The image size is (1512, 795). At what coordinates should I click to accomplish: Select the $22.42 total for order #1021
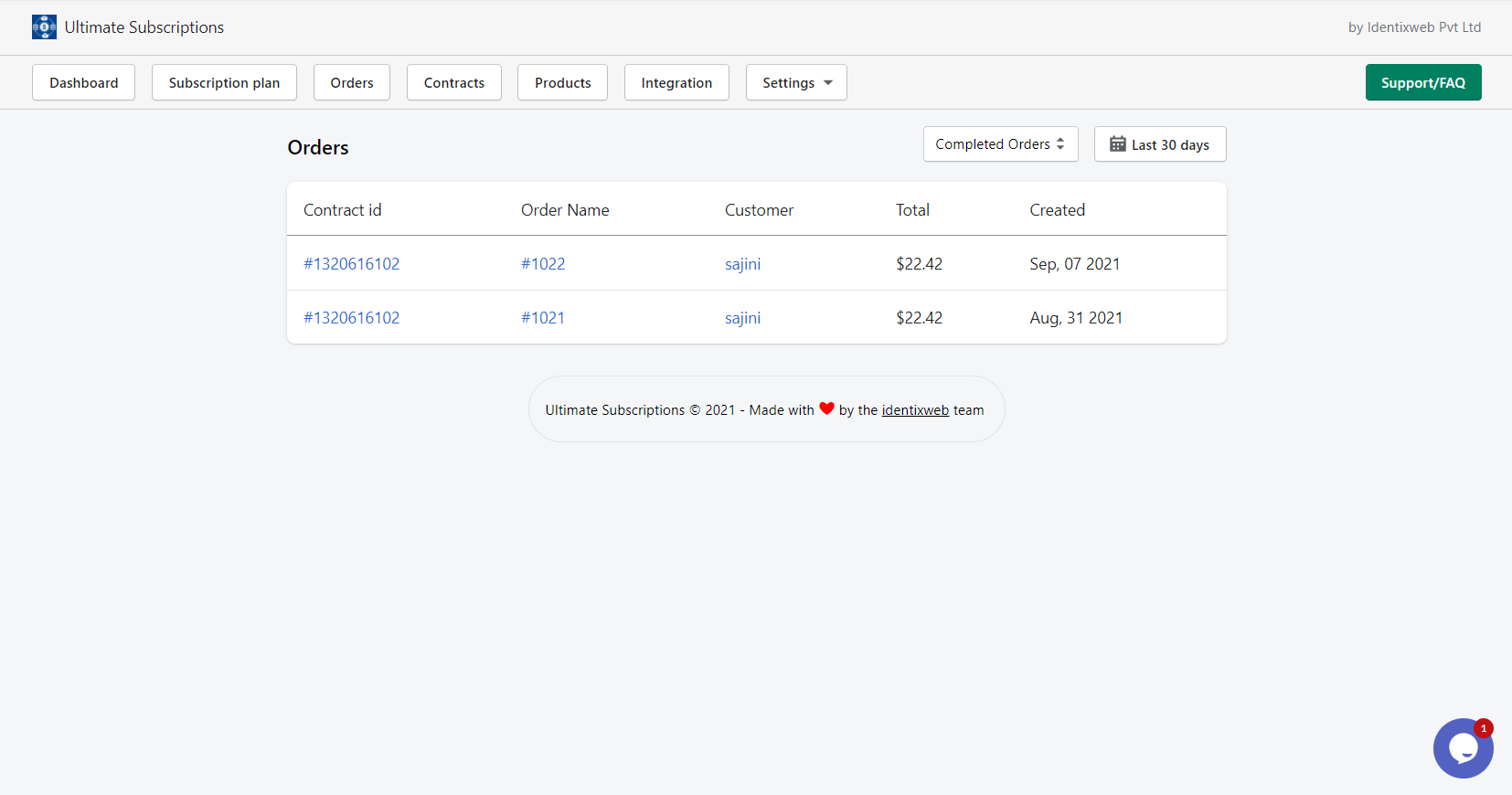(919, 318)
